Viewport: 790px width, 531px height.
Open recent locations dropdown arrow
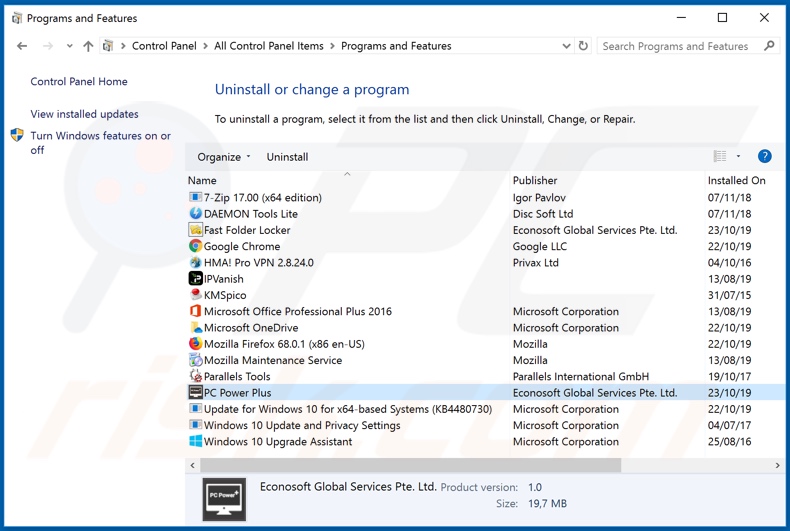[69, 46]
